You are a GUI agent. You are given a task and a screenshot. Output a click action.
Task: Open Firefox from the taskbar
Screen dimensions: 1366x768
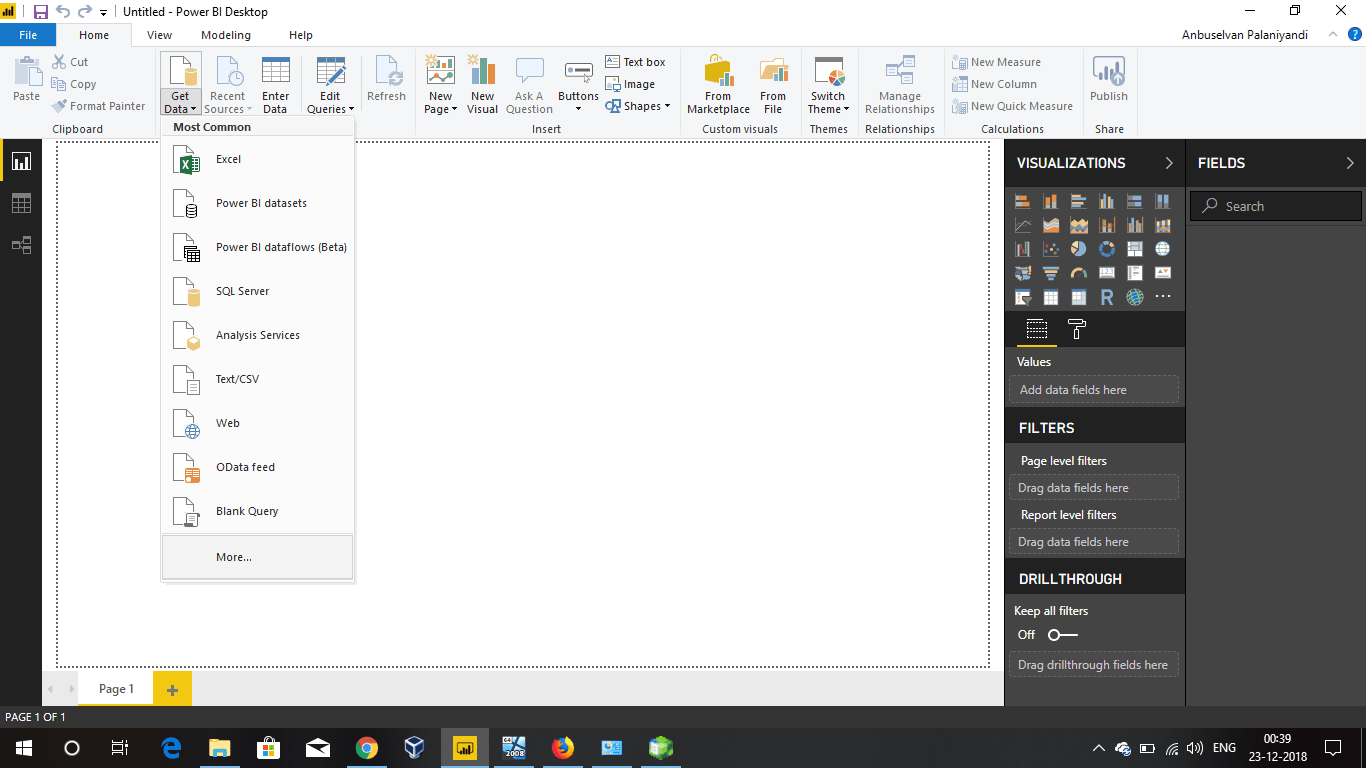pos(563,747)
